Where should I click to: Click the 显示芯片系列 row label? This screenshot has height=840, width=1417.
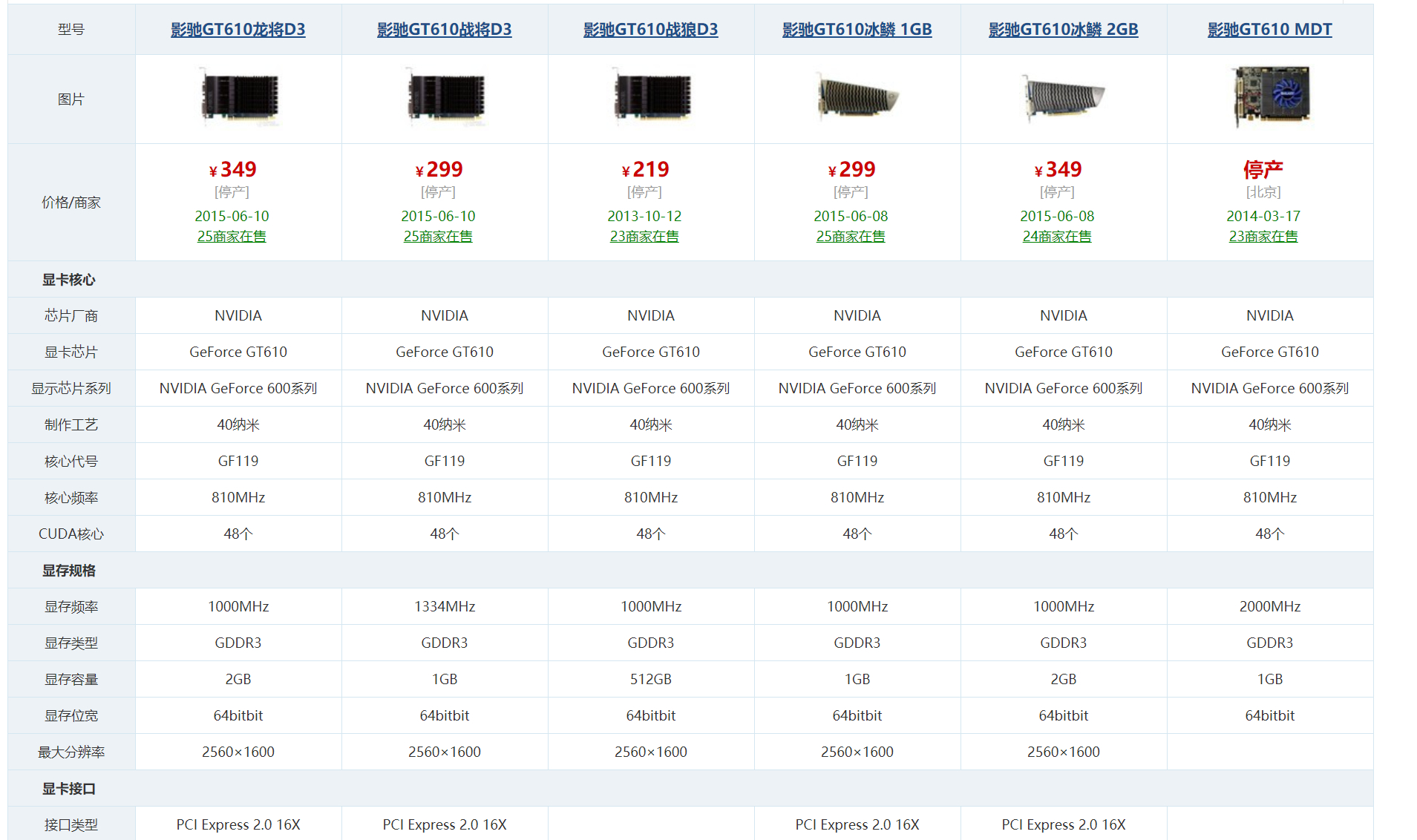(x=71, y=388)
